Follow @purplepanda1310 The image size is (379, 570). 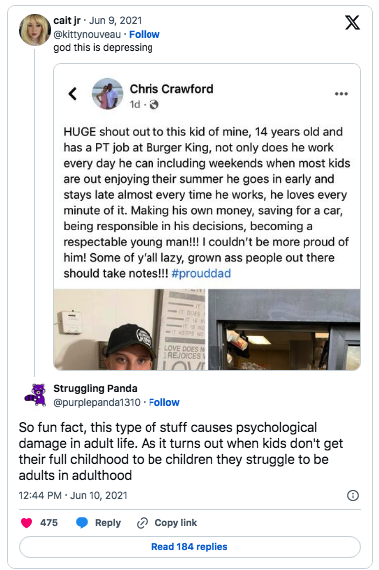coord(164,402)
